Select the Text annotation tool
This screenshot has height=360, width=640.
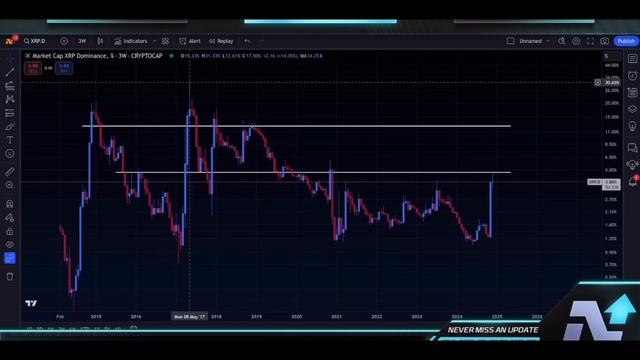10,140
